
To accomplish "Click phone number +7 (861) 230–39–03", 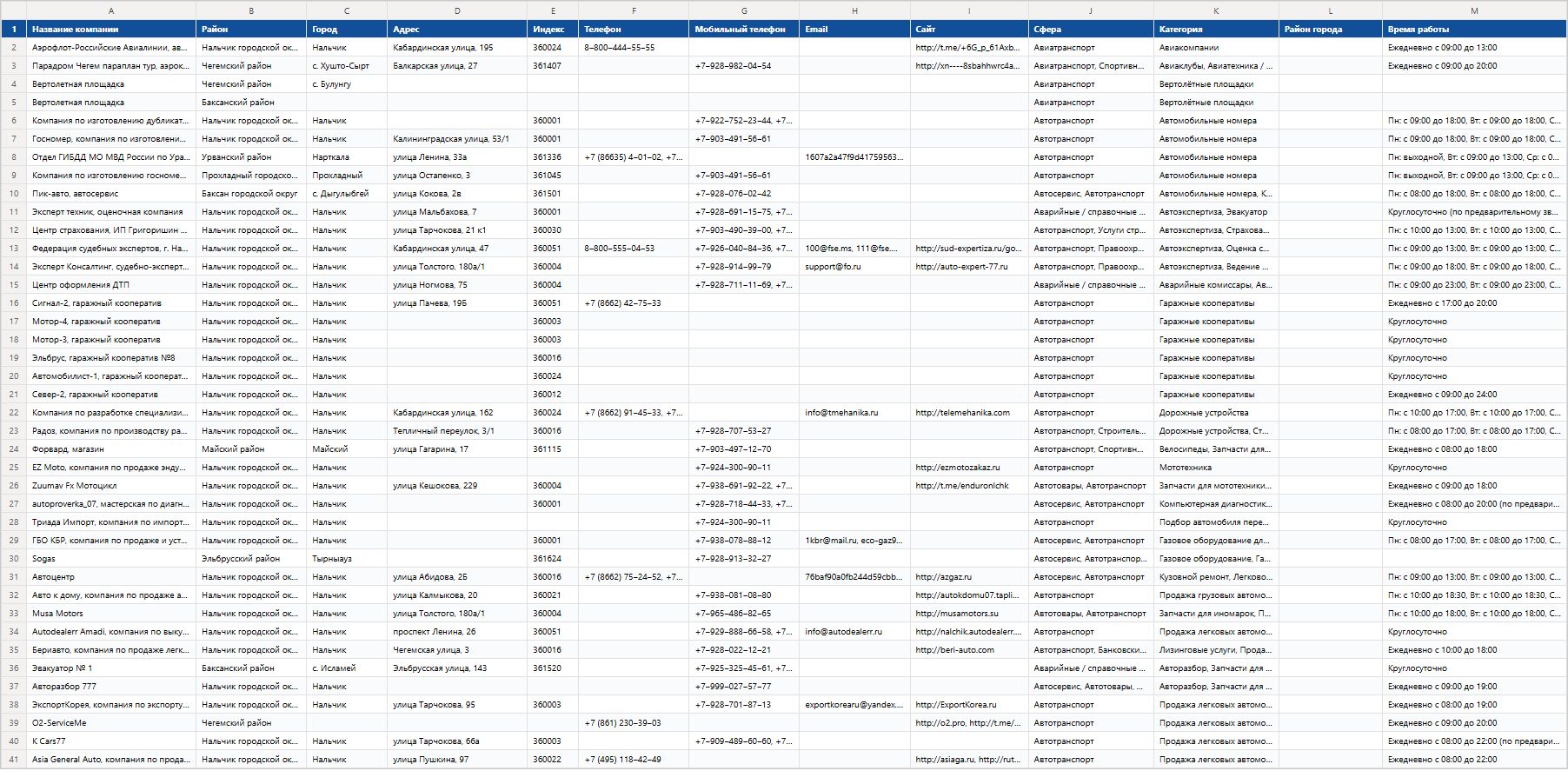I will [634, 723].
